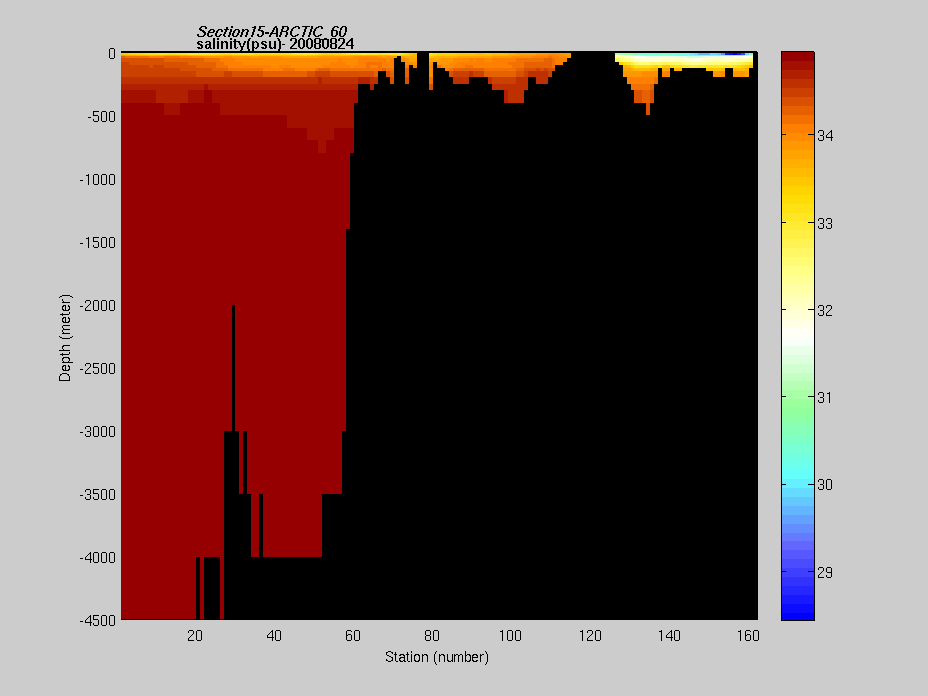Click the 'Depth (meter)' axis label
Screen dimensions: 928x696
[65, 337]
